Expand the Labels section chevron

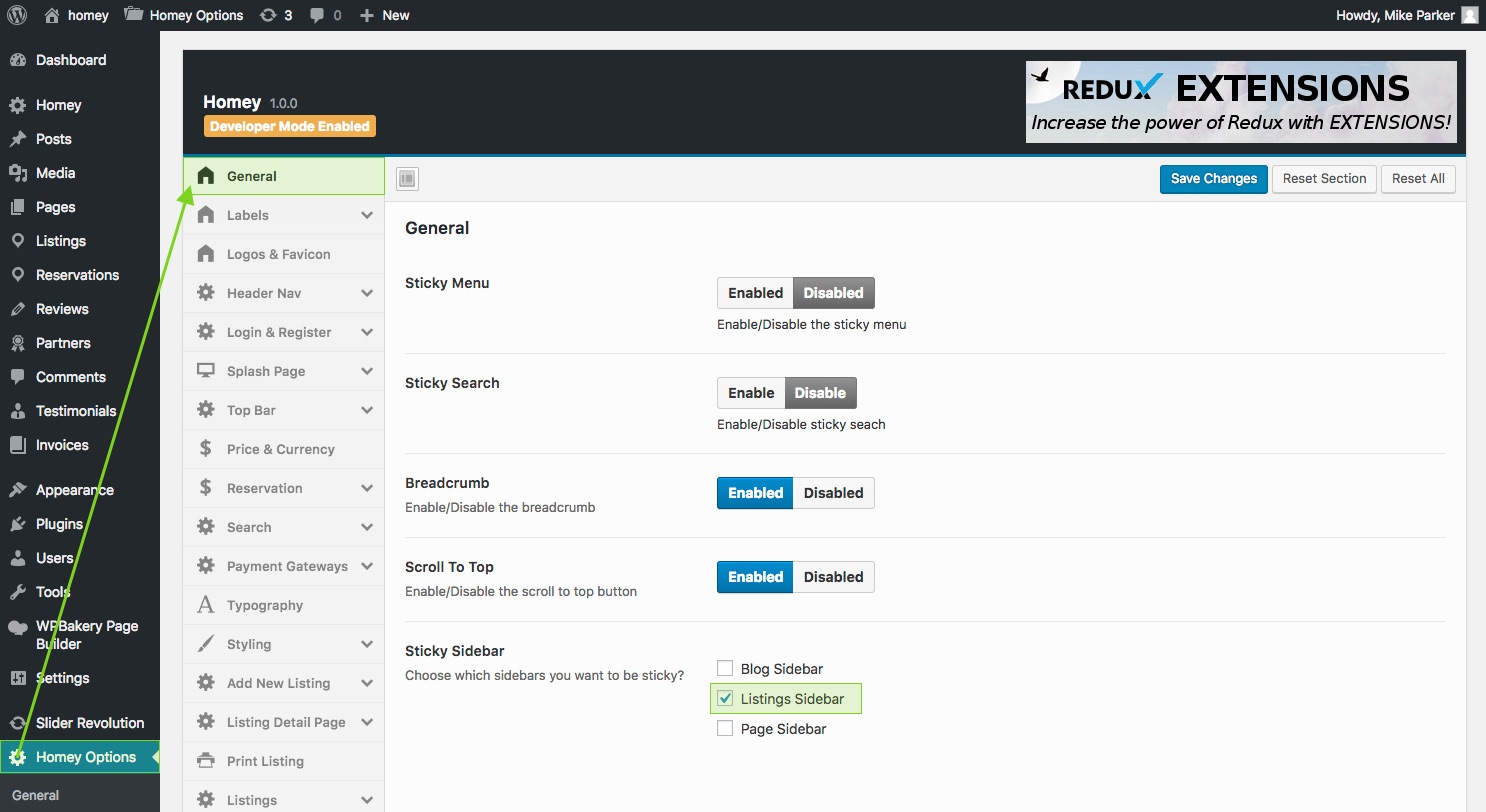[x=367, y=215]
